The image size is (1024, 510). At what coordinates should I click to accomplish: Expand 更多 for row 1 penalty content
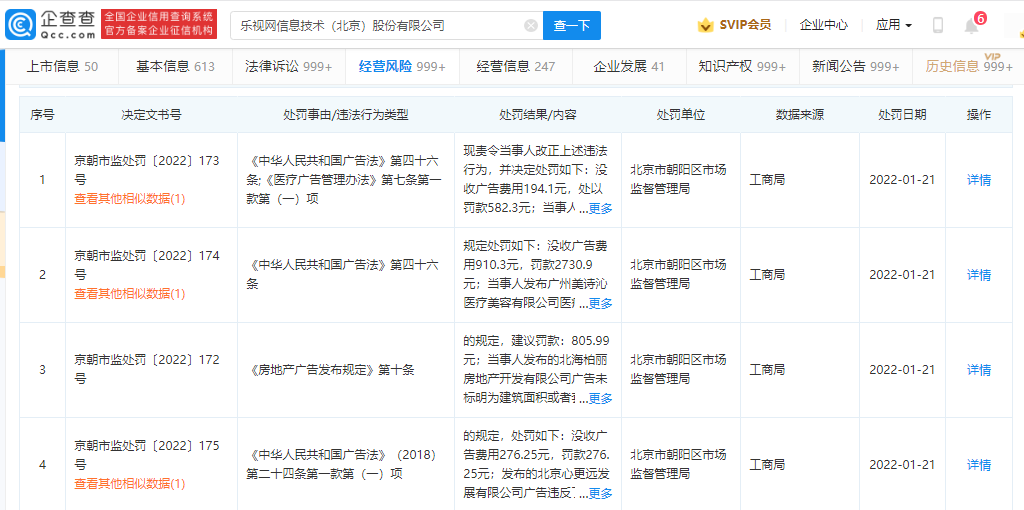(x=601, y=208)
